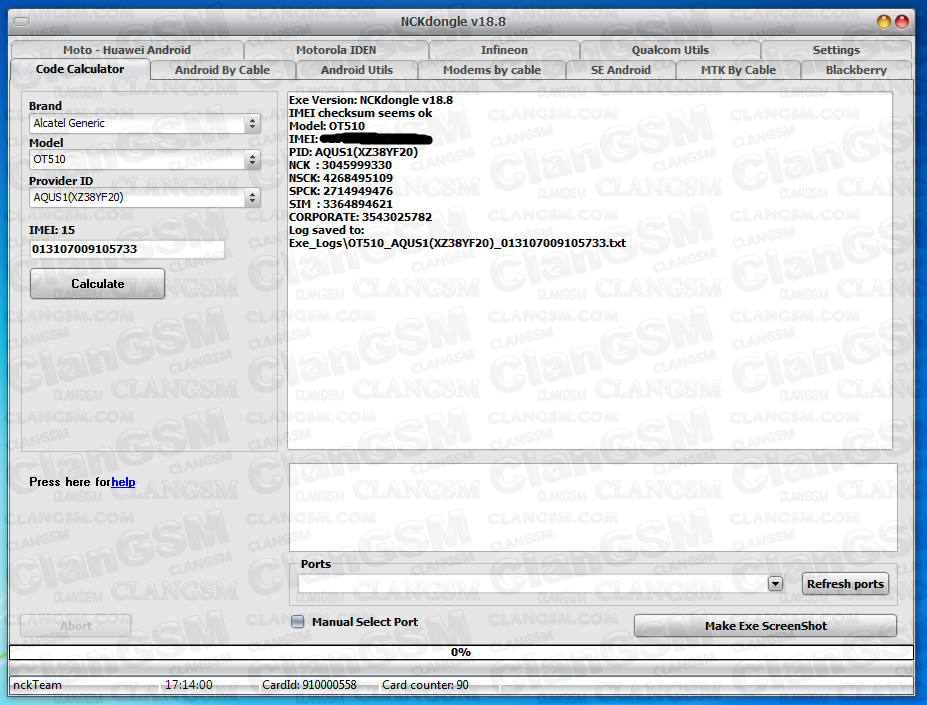Click the title bar pill icon
The width and height of the screenshot is (927, 705).
pyautogui.click(x=22, y=22)
